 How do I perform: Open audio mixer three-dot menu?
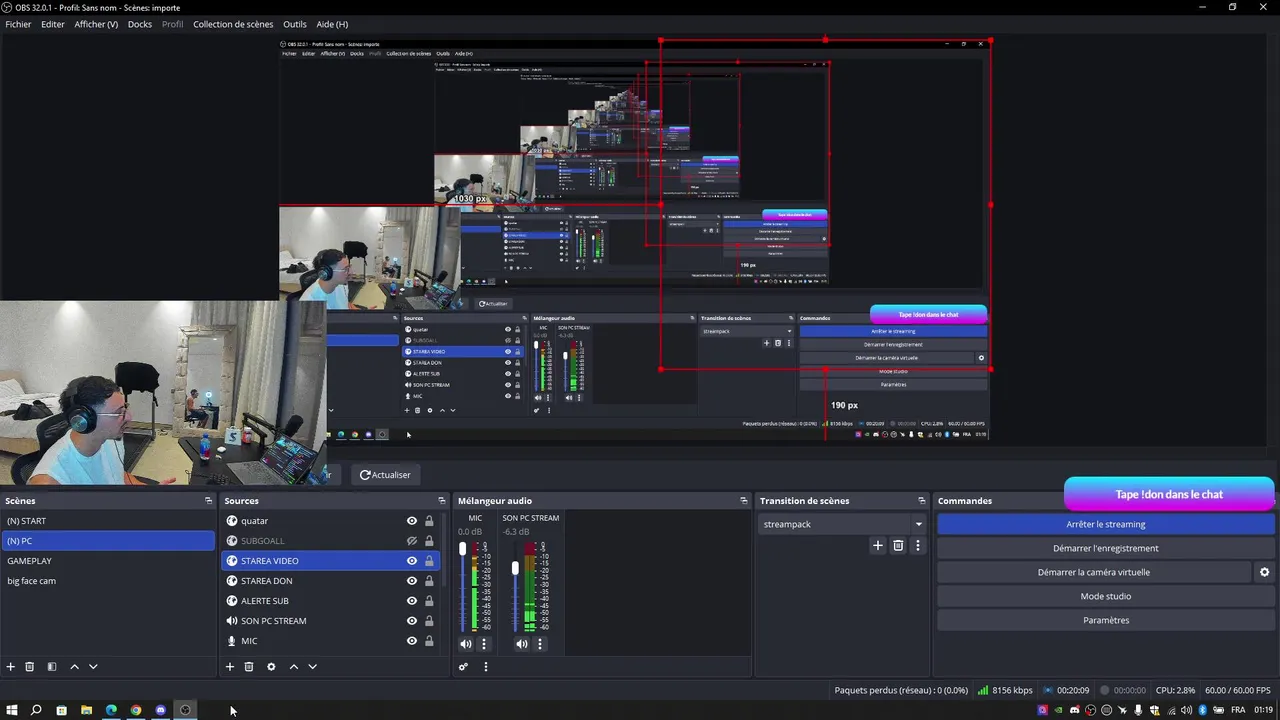coord(486,667)
